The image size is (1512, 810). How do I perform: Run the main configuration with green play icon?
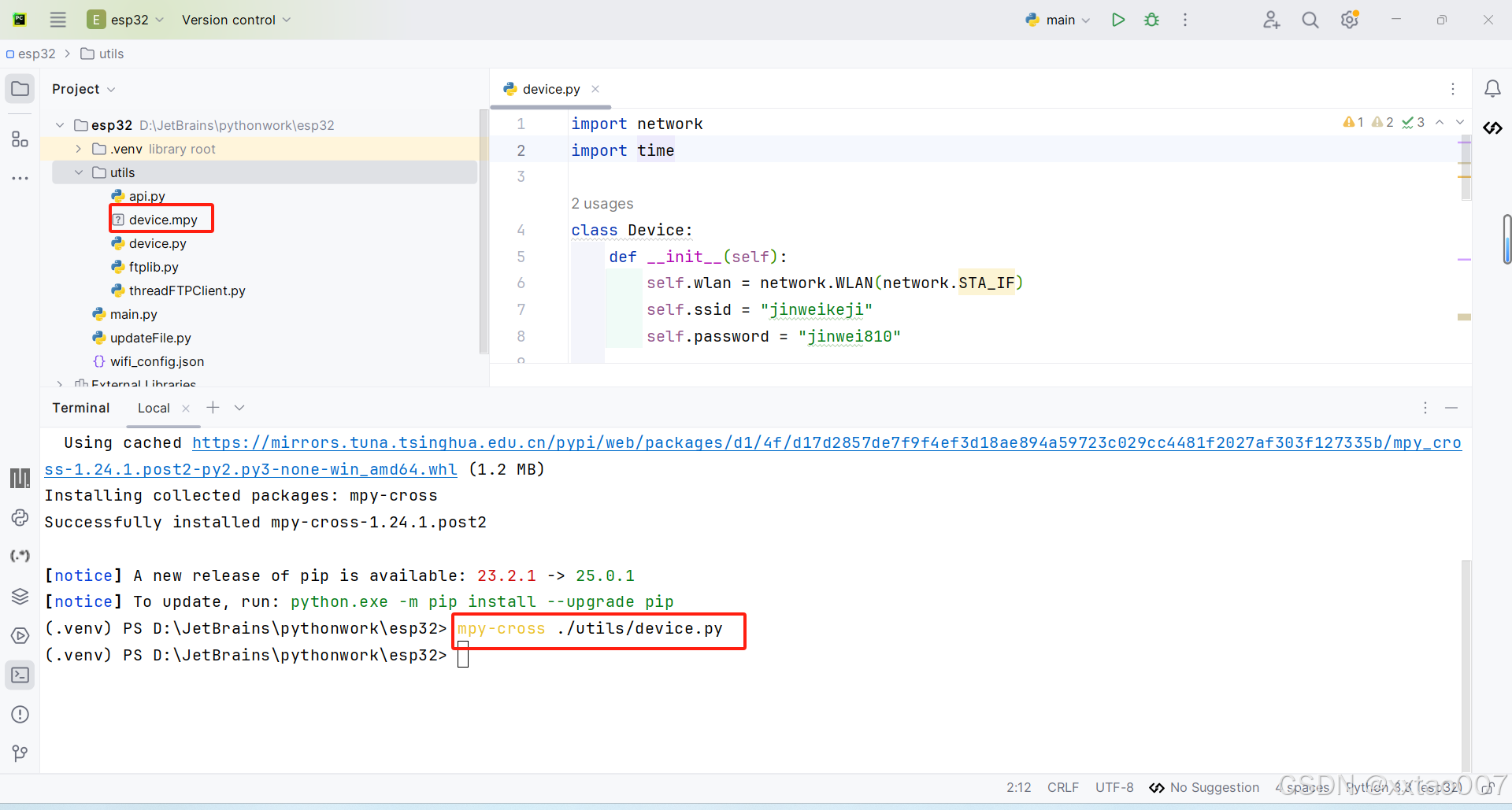click(1117, 20)
